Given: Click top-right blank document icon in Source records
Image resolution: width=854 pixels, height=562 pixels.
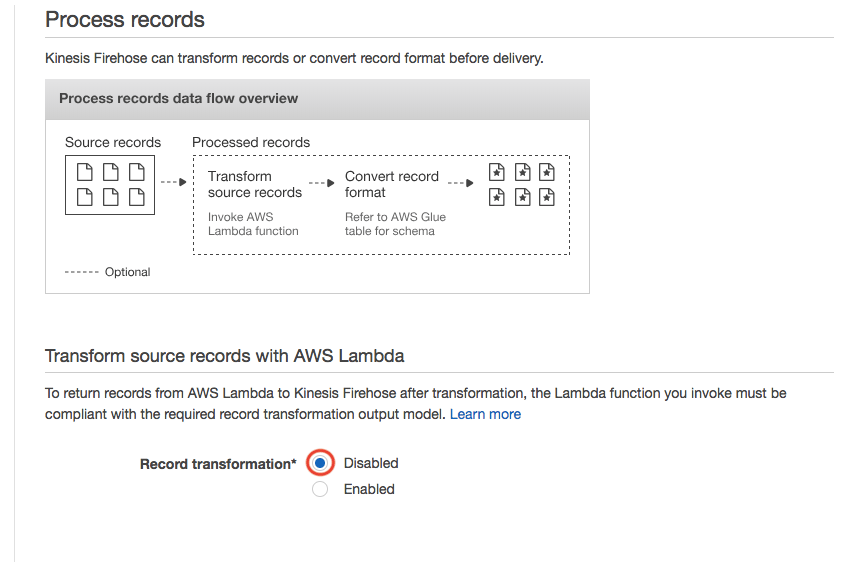Looking at the screenshot, I should click(137, 172).
